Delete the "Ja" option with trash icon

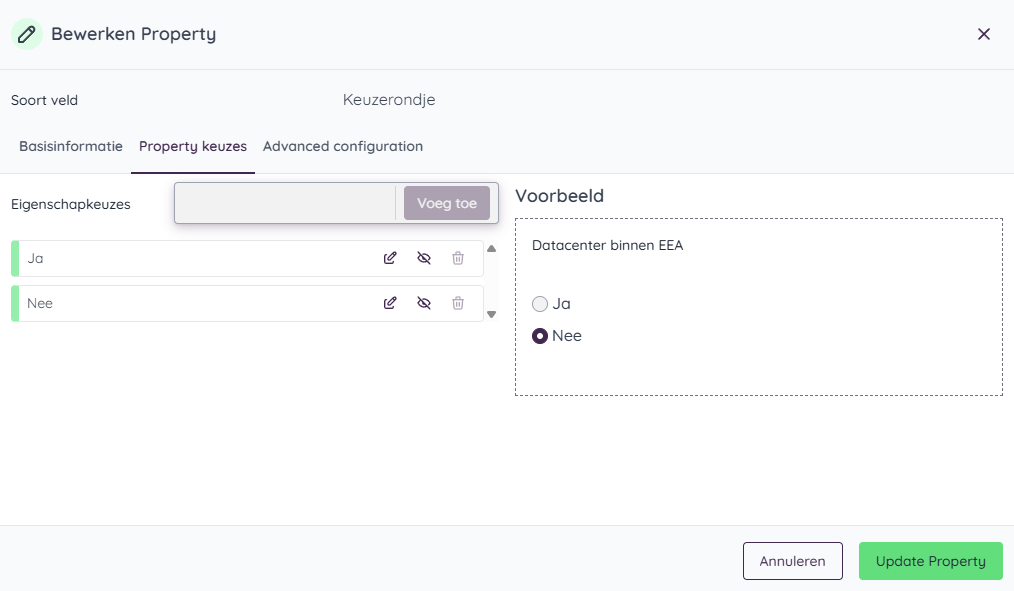(458, 258)
